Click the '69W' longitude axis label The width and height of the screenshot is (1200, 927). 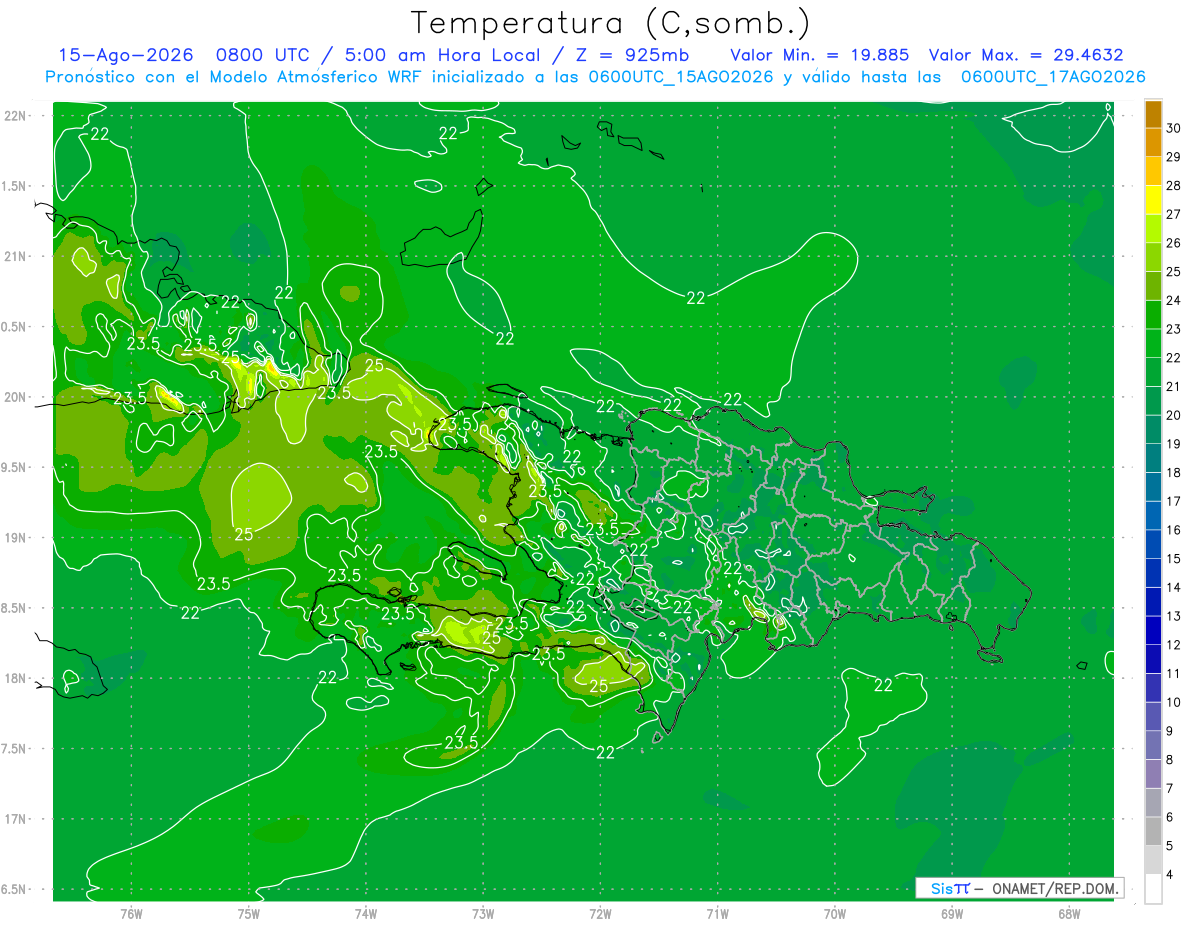pos(952,913)
